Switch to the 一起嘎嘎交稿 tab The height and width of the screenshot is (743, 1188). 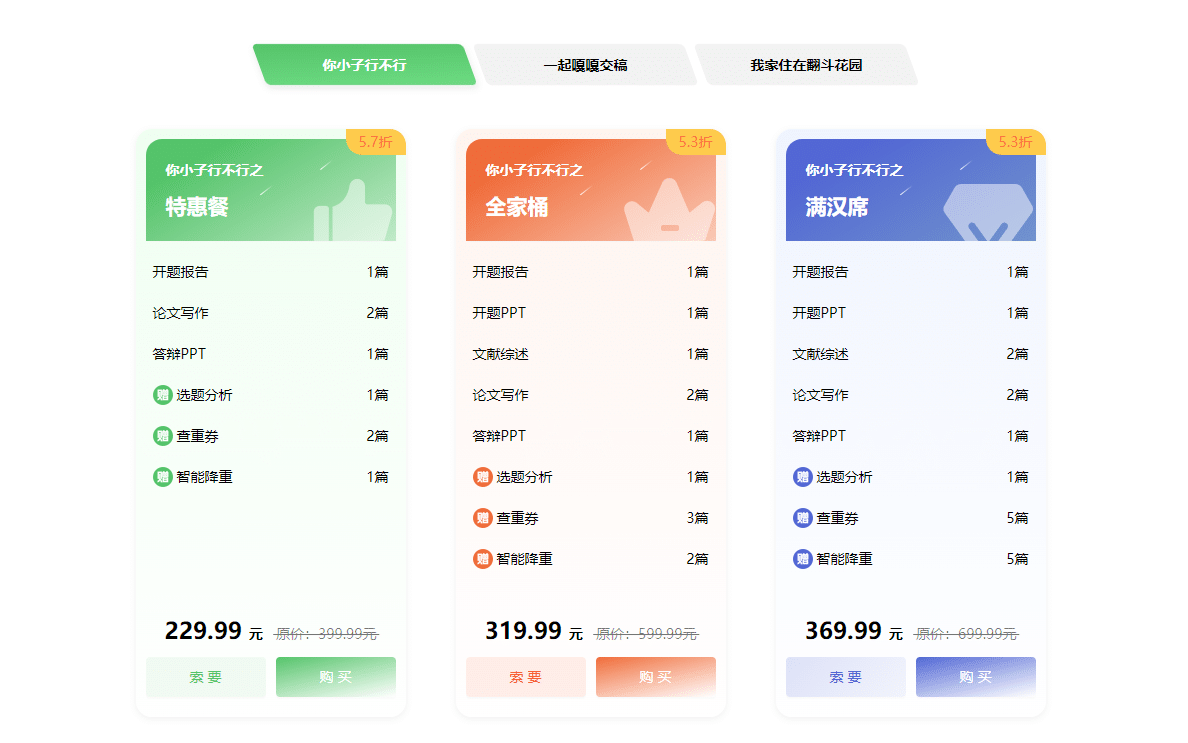tap(588, 64)
